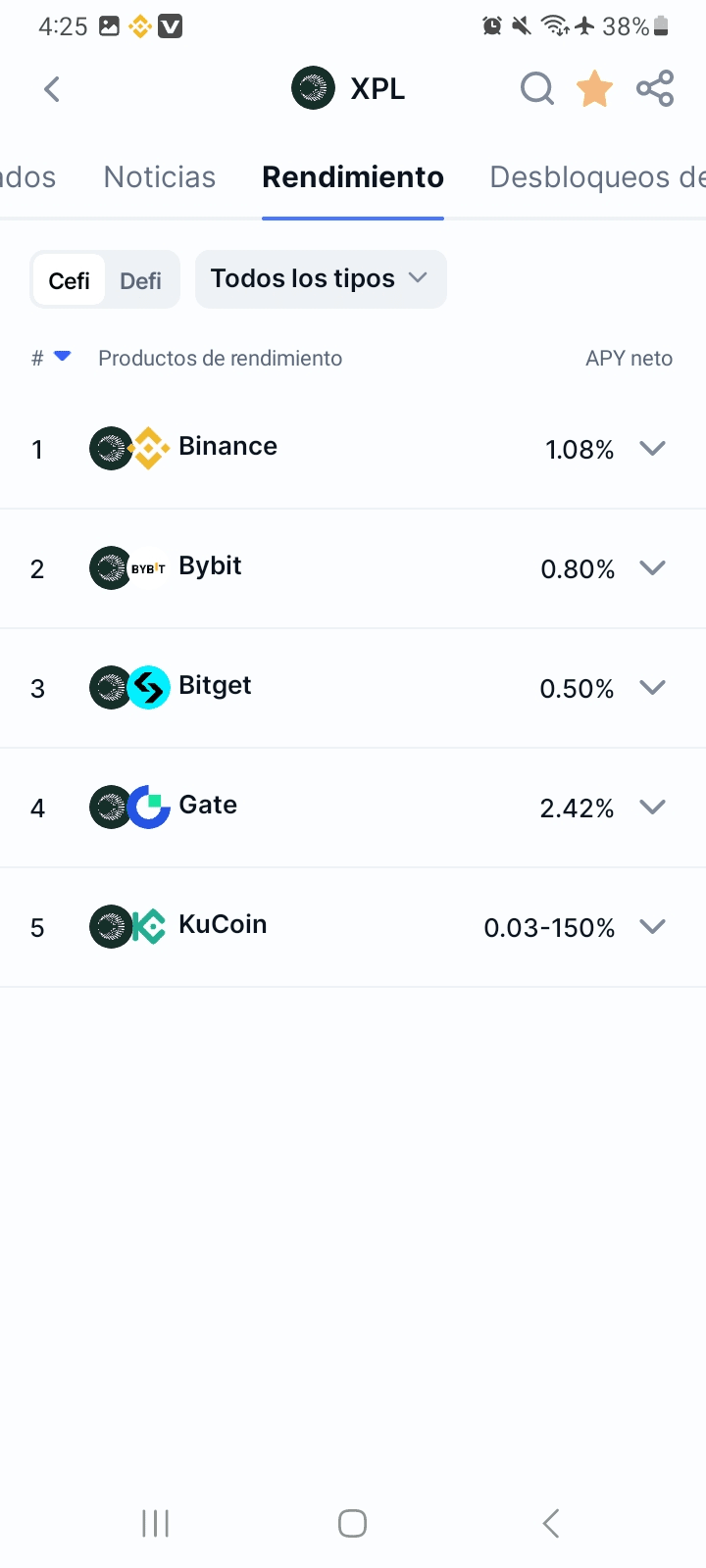Expand the Bybit 0.80% row chevron
This screenshot has height=1568, width=706.
click(x=652, y=568)
